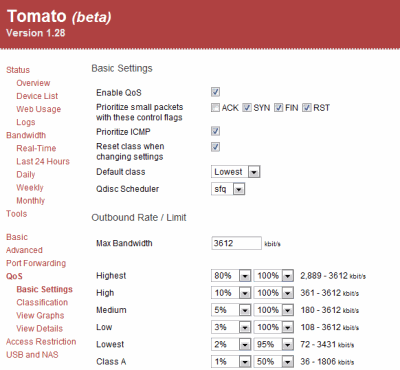
Task: Open Access Restriction section
Action: coord(41,342)
